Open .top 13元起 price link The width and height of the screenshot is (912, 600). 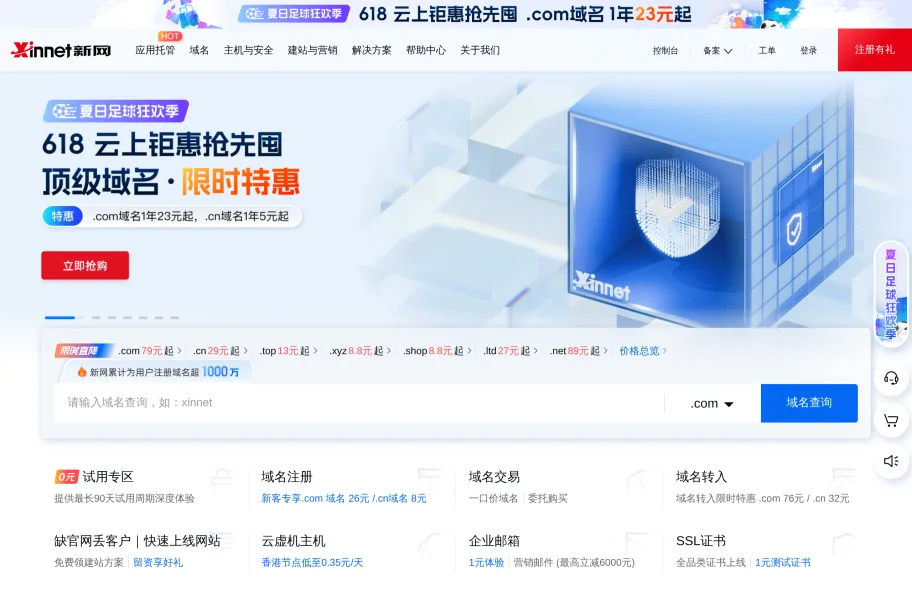click(288, 351)
